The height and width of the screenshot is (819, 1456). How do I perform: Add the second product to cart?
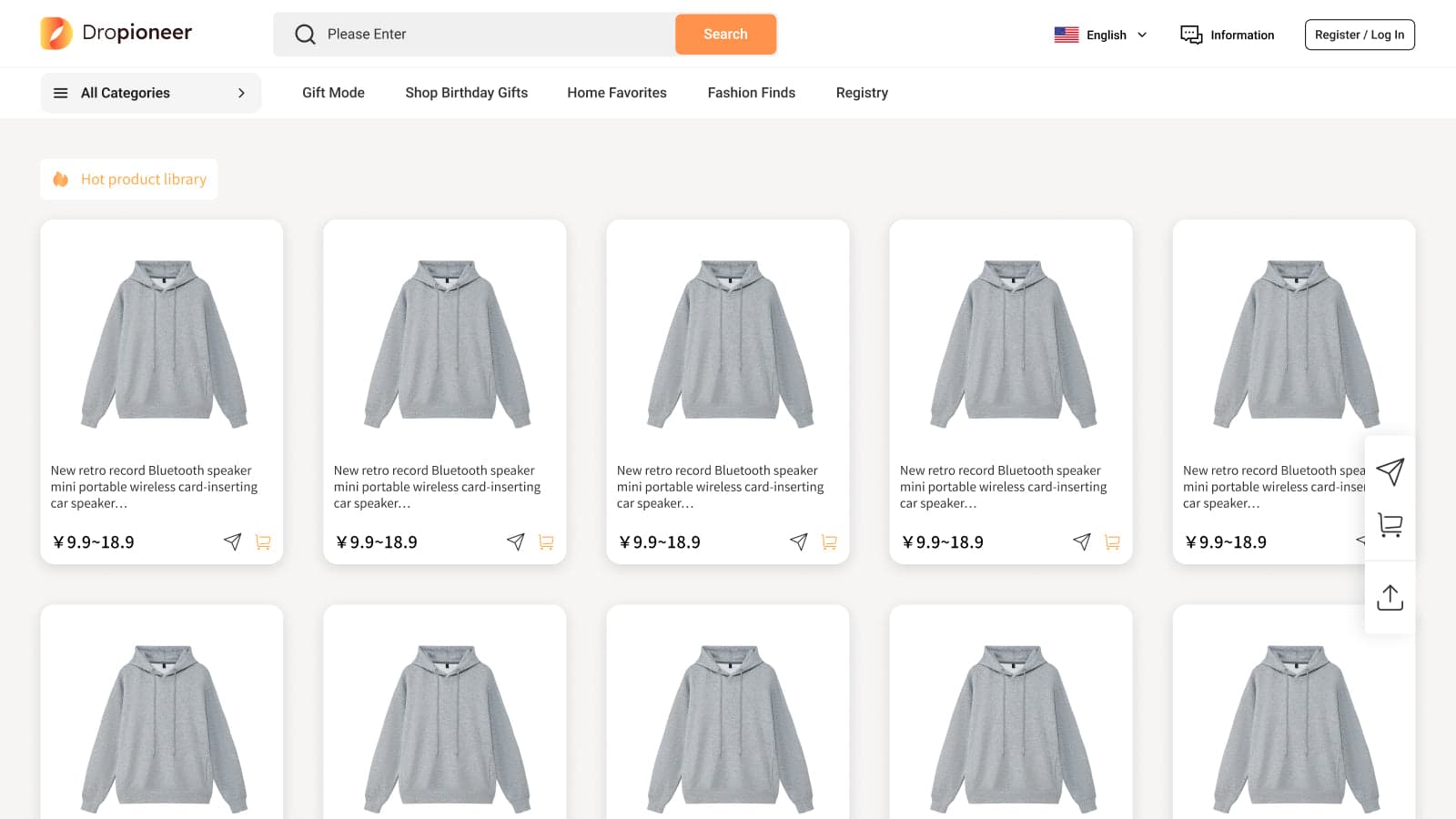tap(546, 542)
